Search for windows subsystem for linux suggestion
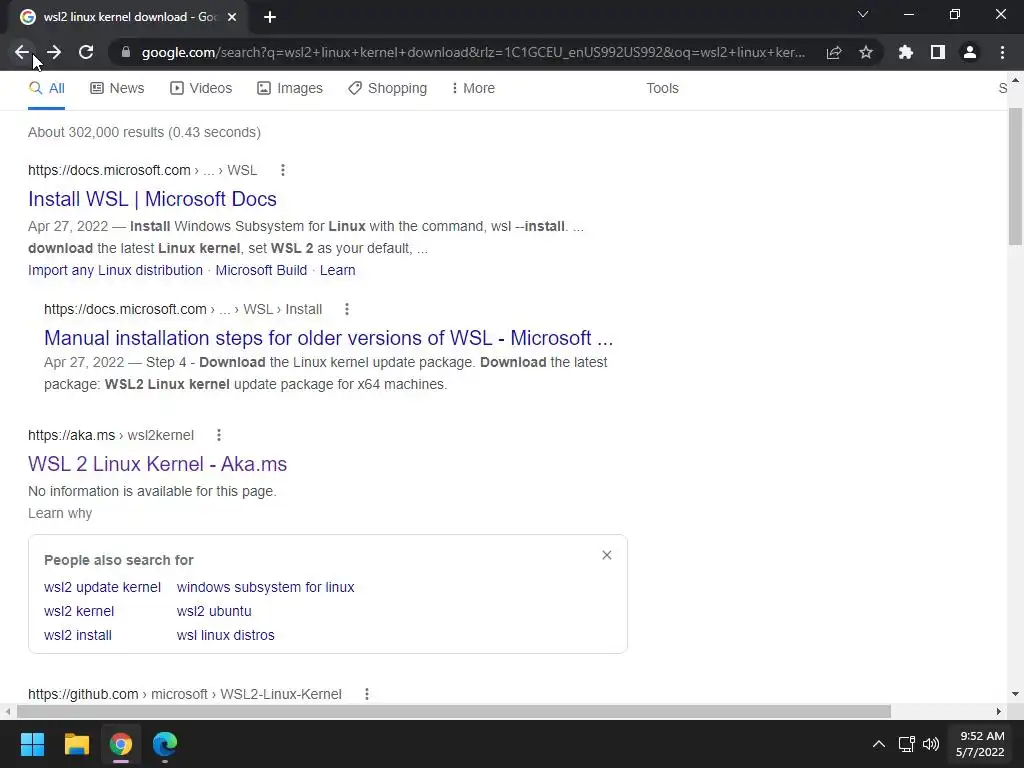The height and width of the screenshot is (768, 1024). pos(265,587)
